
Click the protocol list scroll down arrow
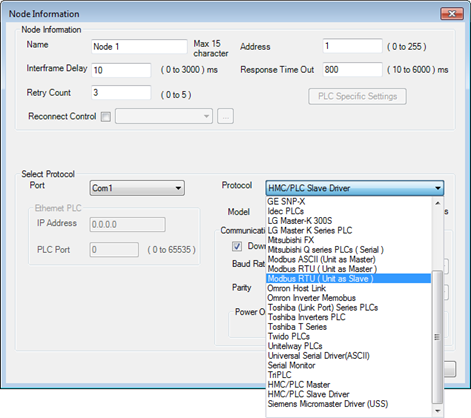[437, 411]
